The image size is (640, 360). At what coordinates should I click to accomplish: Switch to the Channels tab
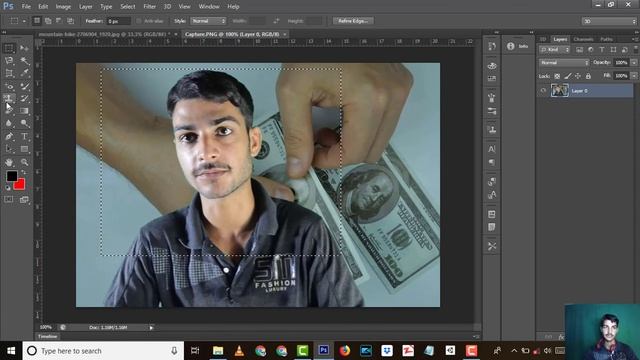point(583,39)
